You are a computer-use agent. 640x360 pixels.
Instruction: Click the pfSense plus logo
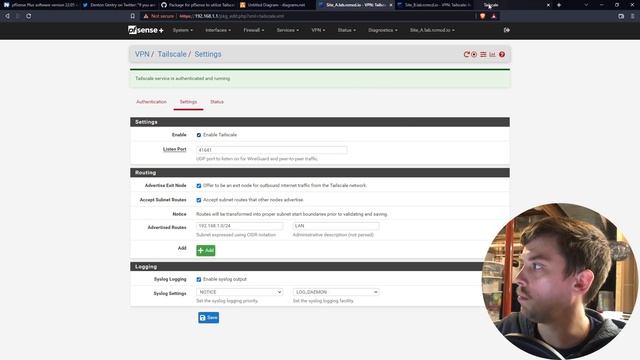click(146, 30)
